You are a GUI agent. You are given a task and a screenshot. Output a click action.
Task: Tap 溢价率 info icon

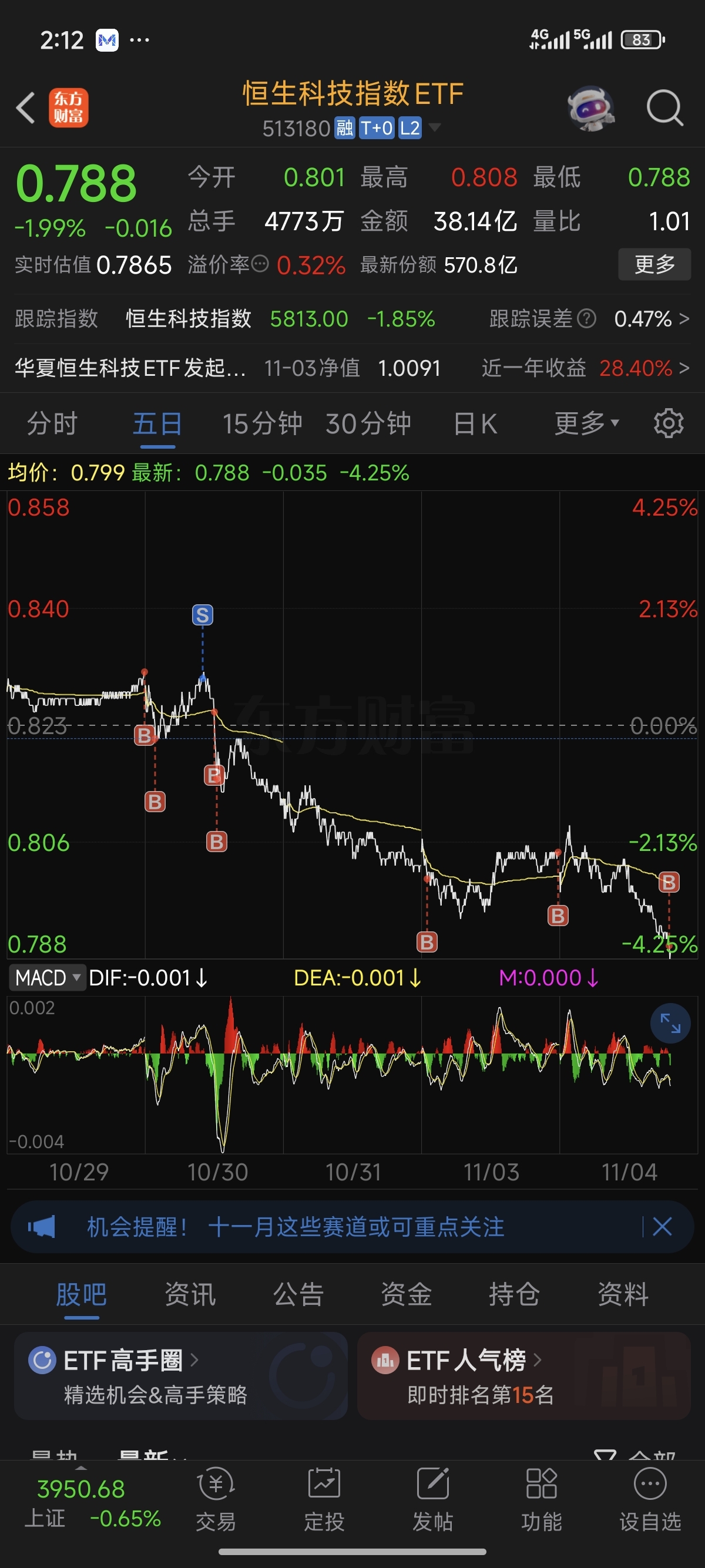coord(260,264)
